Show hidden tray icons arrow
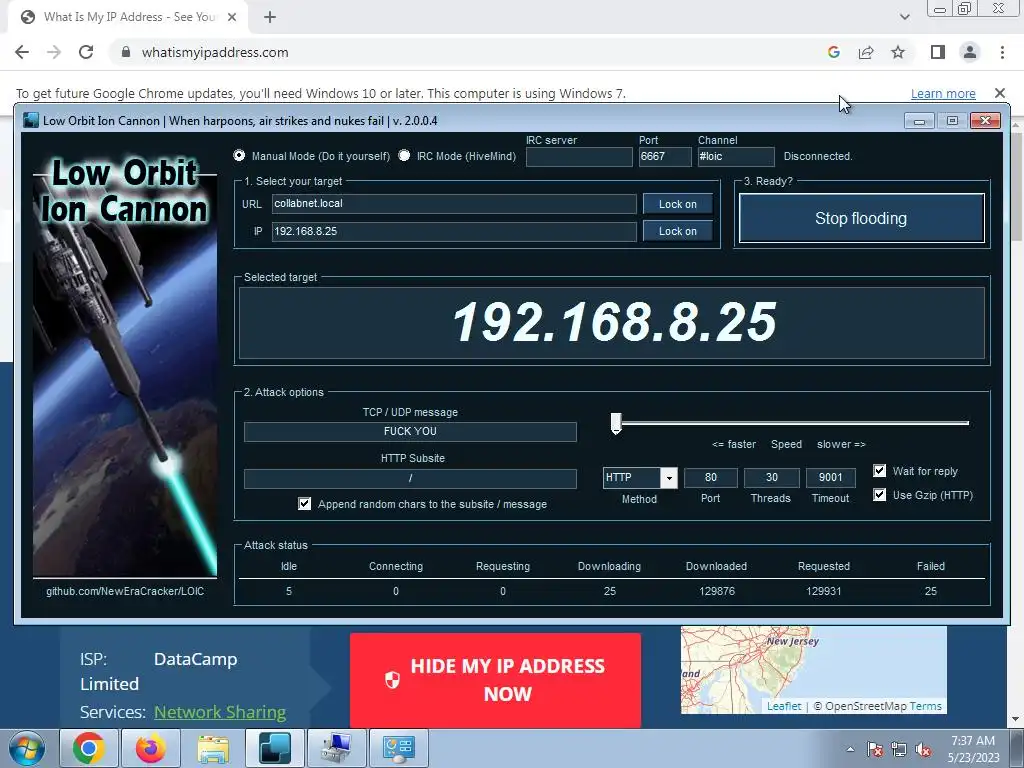This screenshot has width=1024, height=768. (850, 750)
